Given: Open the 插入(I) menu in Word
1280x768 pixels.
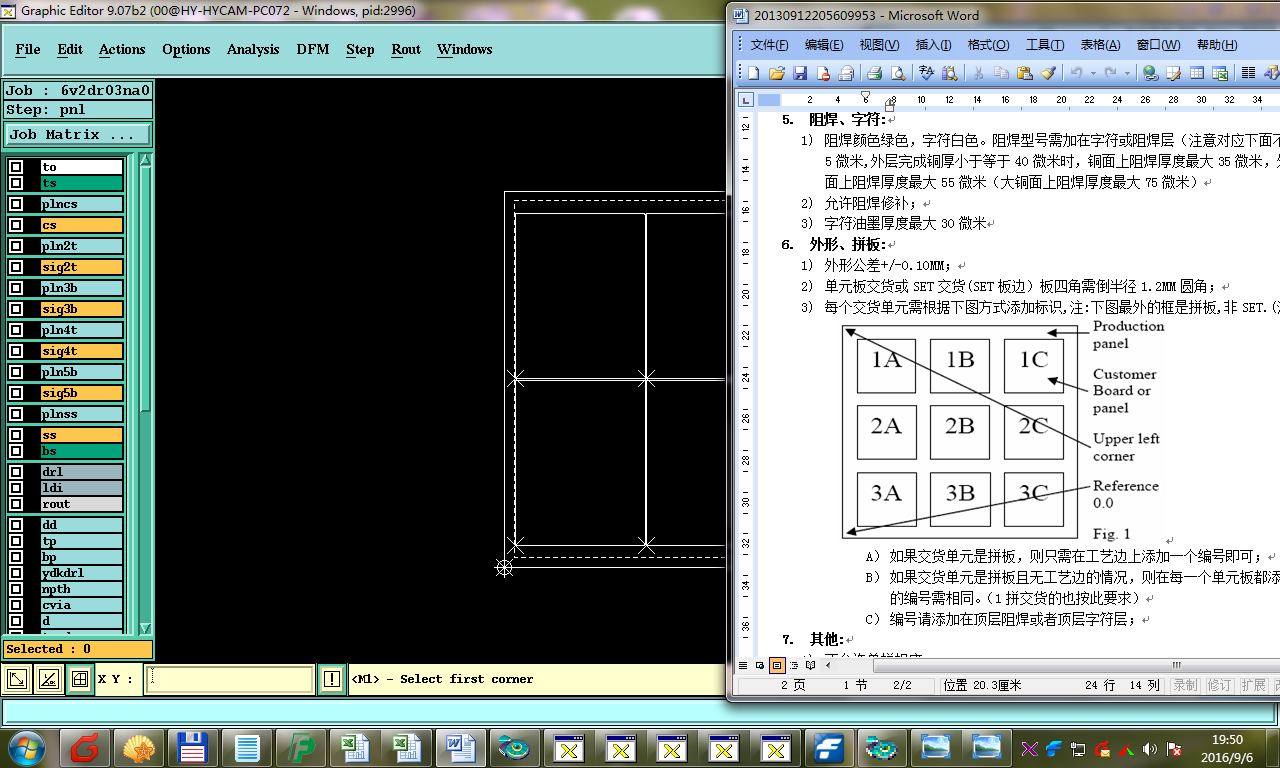Looking at the screenshot, I should coord(933,45).
